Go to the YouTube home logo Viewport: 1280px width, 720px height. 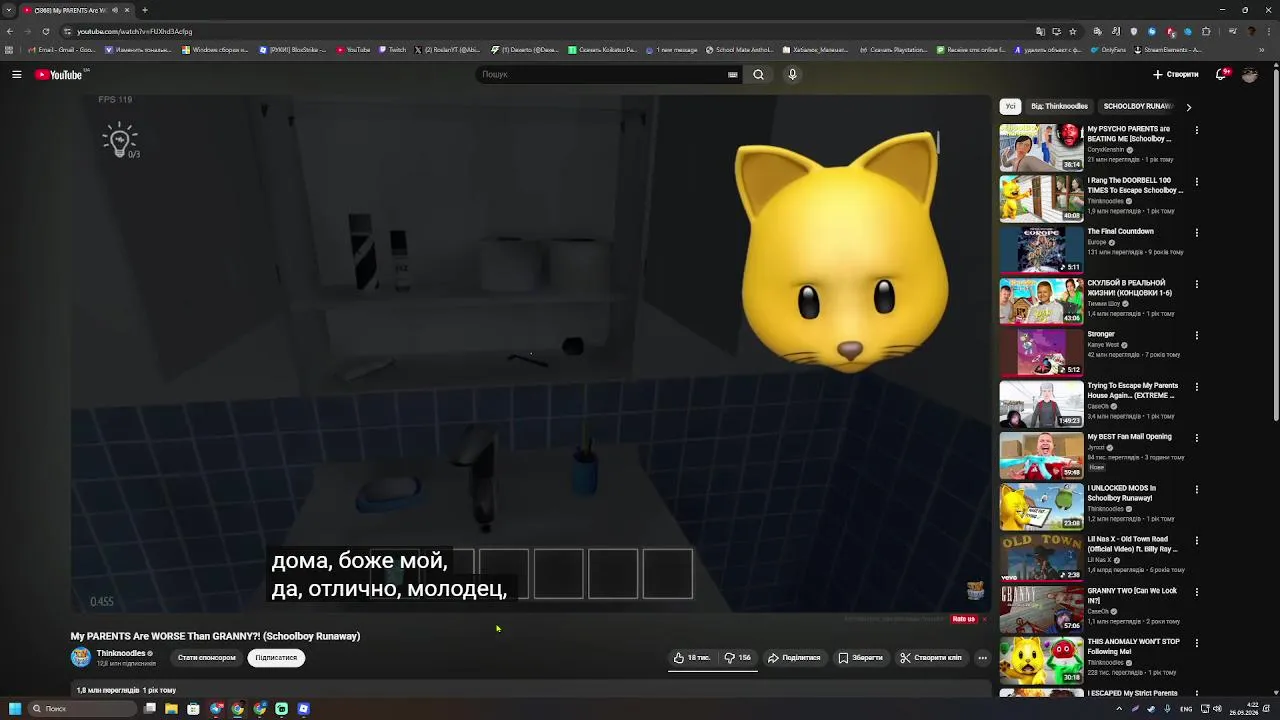coord(60,75)
